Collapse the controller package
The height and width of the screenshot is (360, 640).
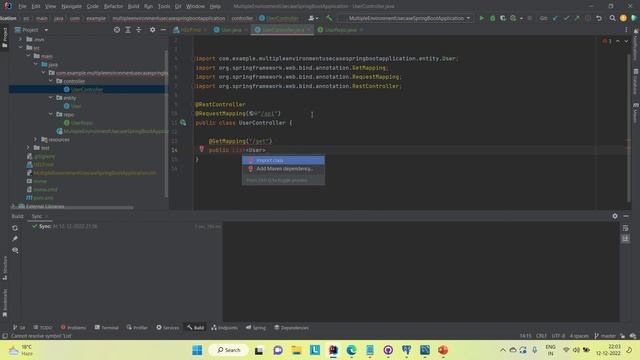51,81
